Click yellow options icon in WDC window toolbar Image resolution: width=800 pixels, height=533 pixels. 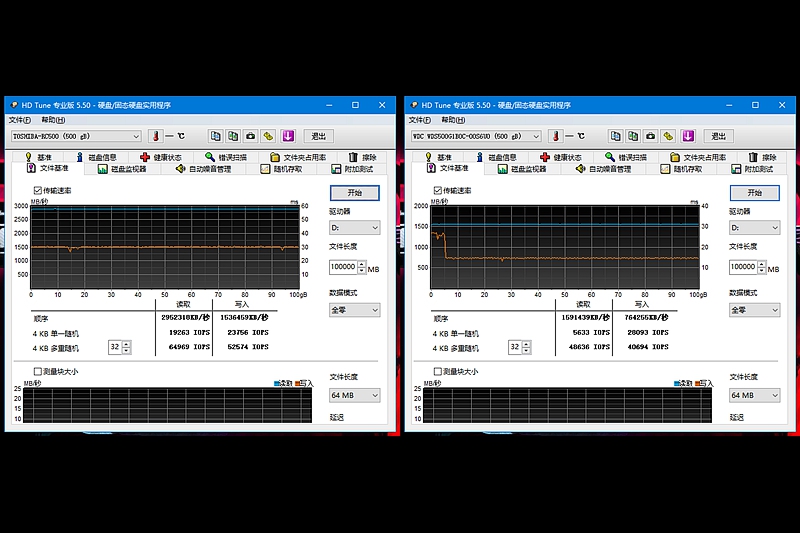pos(668,136)
